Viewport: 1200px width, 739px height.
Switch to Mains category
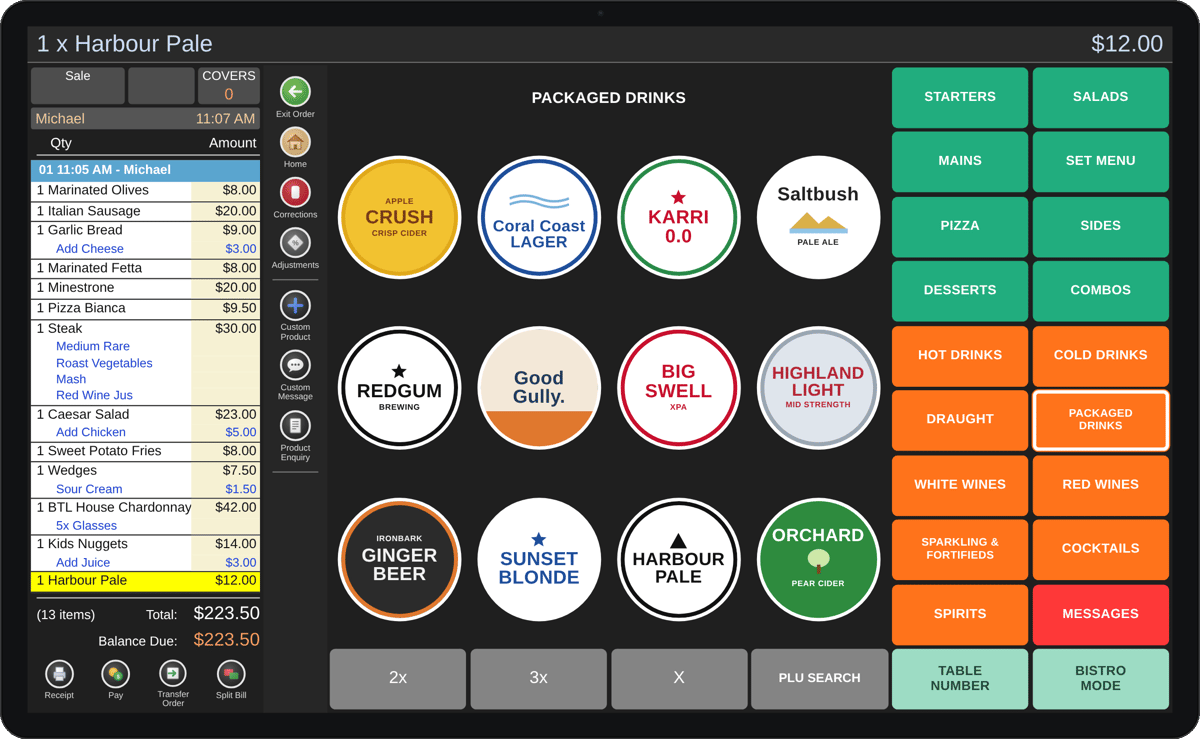tap(960, 161)
